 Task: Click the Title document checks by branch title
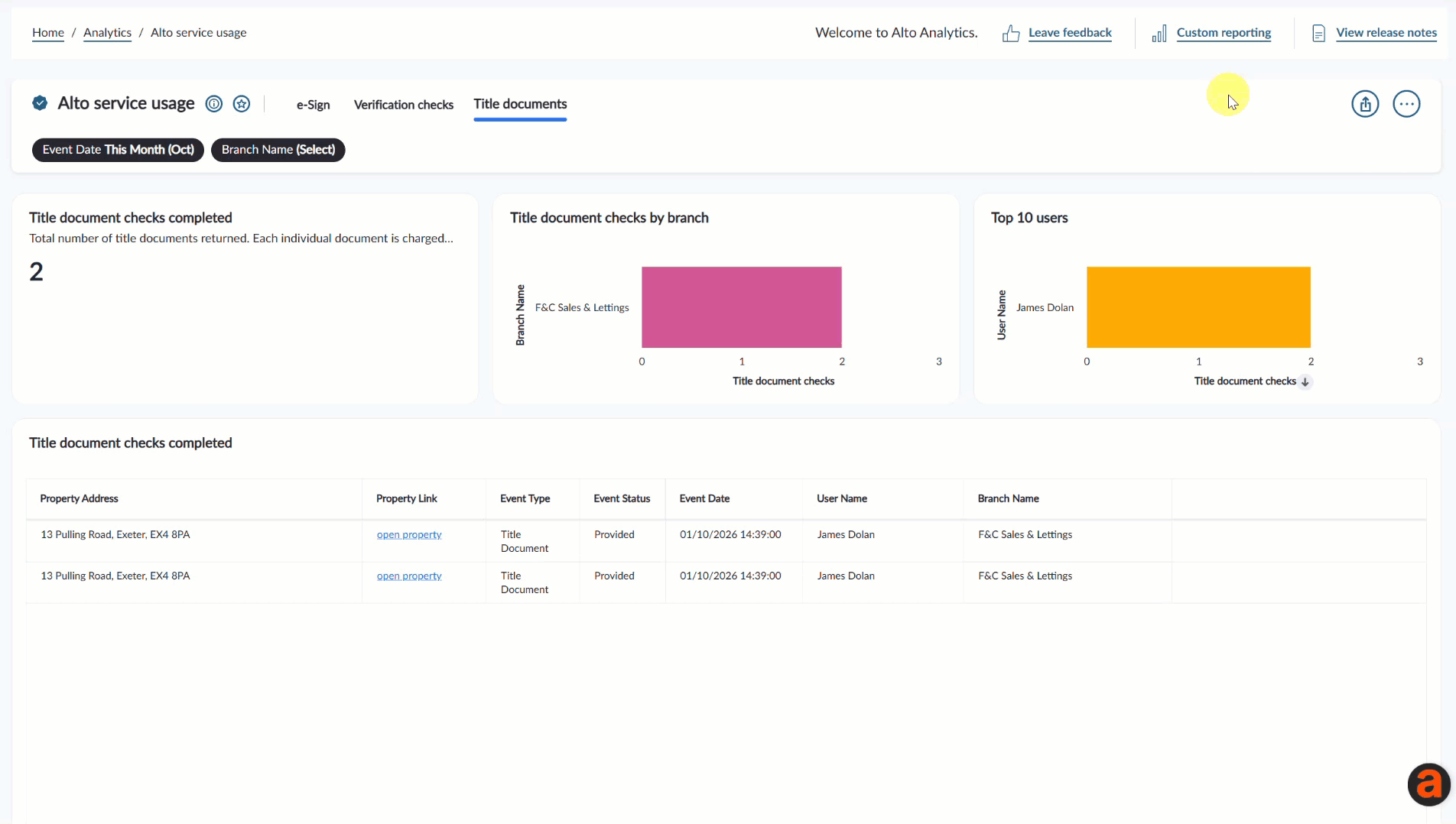(x=609, y=218)
